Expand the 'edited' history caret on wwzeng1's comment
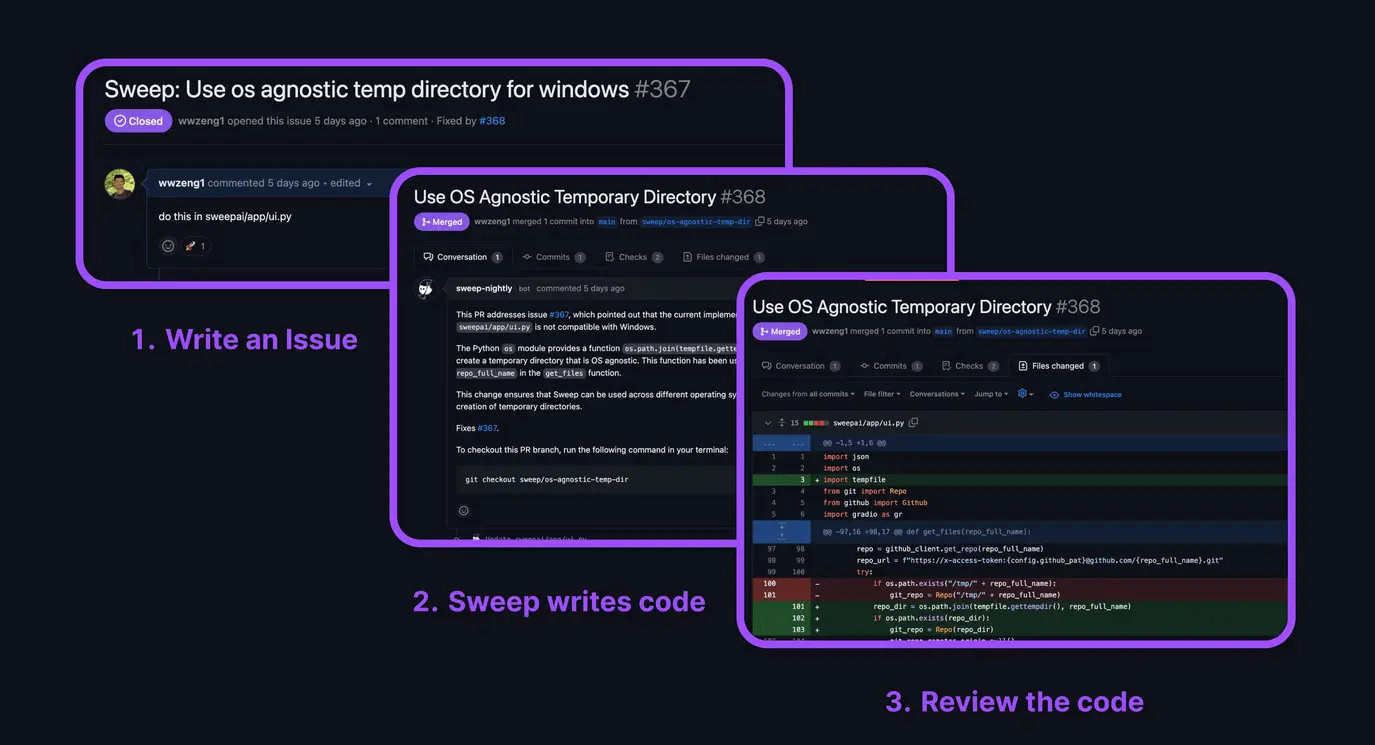Image resolution: width=1375 pixels, height=745 pixels. 369,184
